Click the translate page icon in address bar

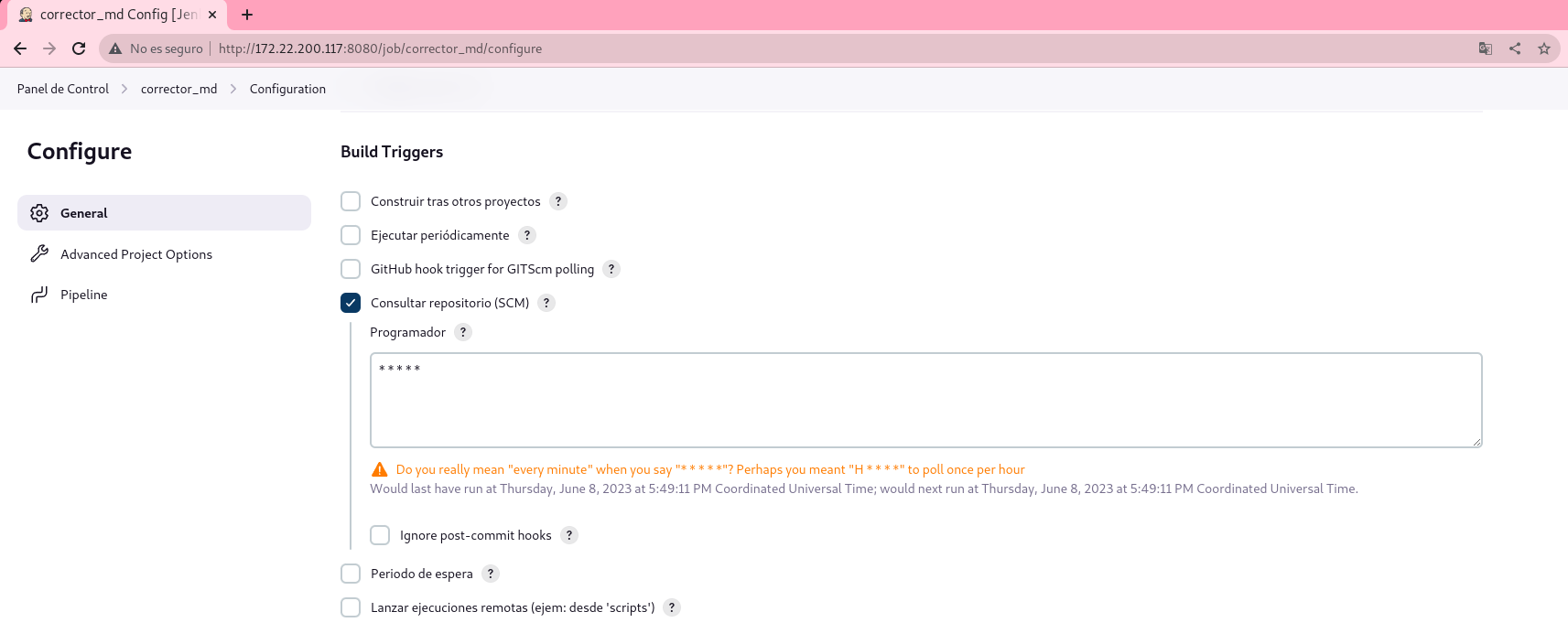point(1486,48)
